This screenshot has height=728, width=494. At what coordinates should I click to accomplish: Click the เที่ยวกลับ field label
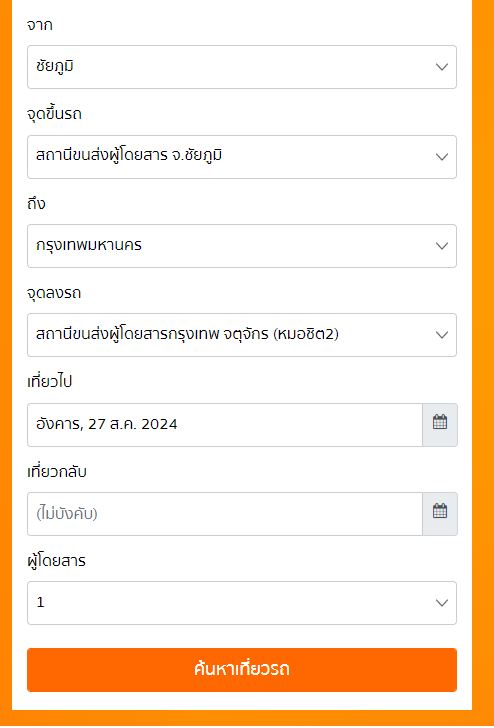(57, 472)
